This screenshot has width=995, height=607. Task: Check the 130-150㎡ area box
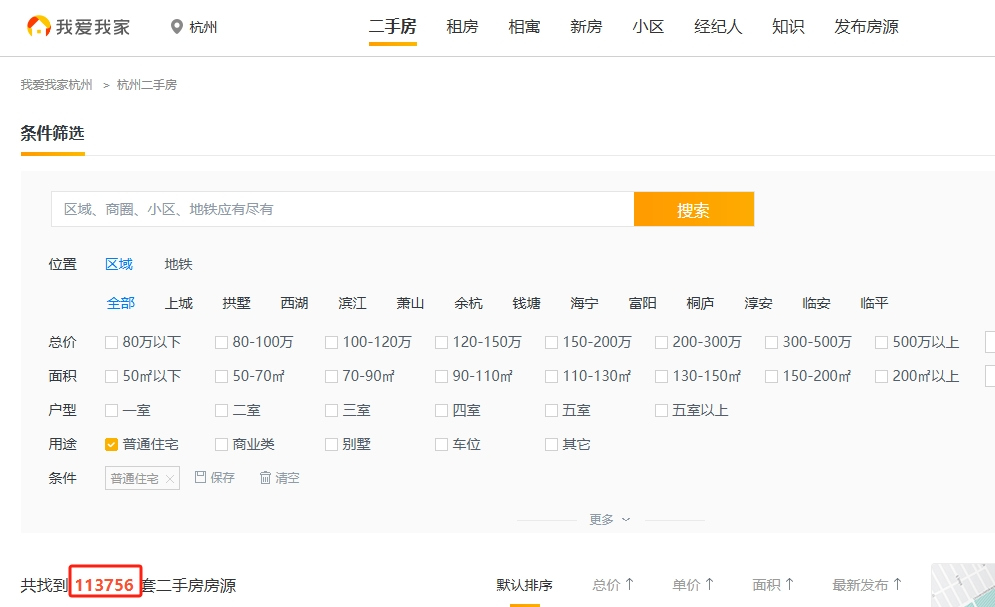(x=661, y=377)
